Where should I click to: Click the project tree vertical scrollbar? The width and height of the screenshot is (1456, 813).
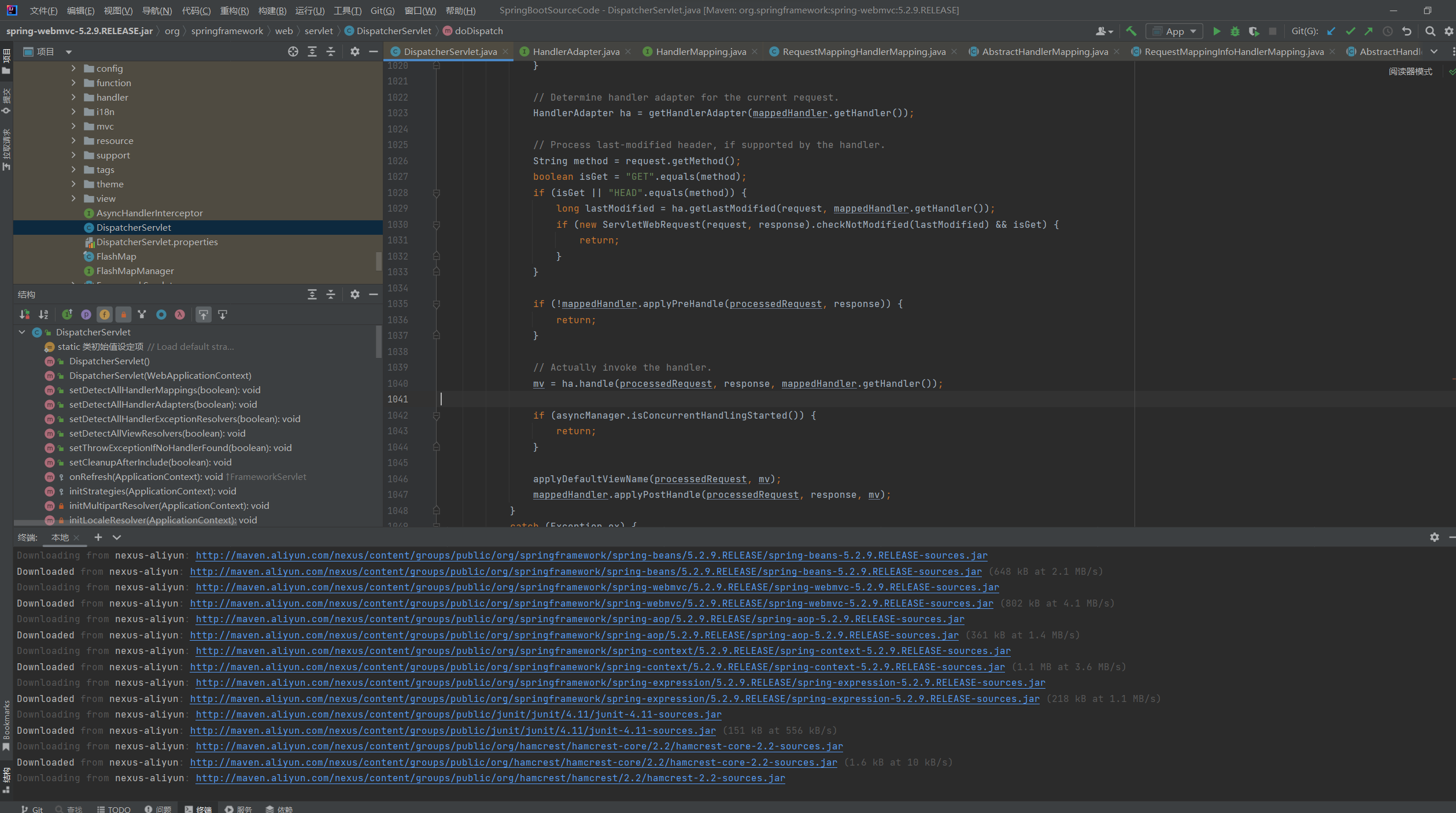click(379, 260)
